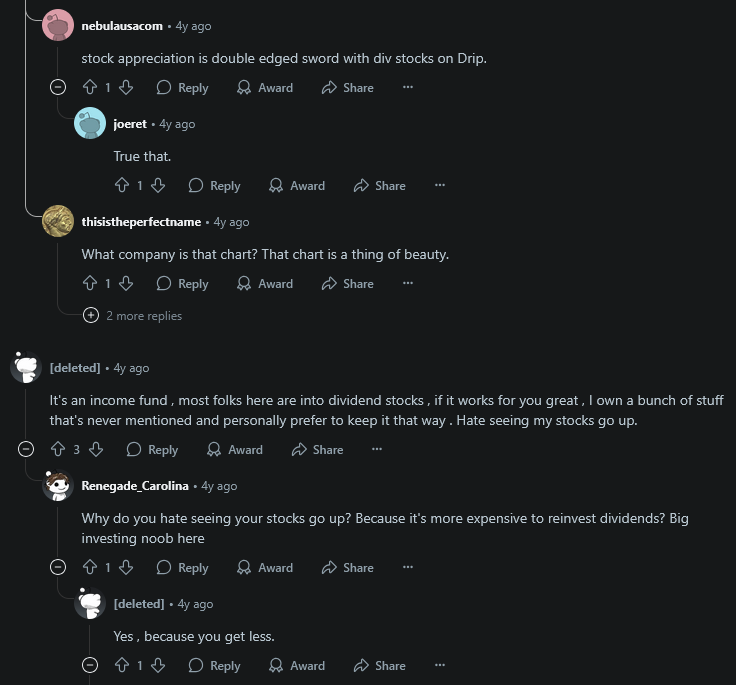Open thisistheperfectname's profile link

tap(141, 222)
